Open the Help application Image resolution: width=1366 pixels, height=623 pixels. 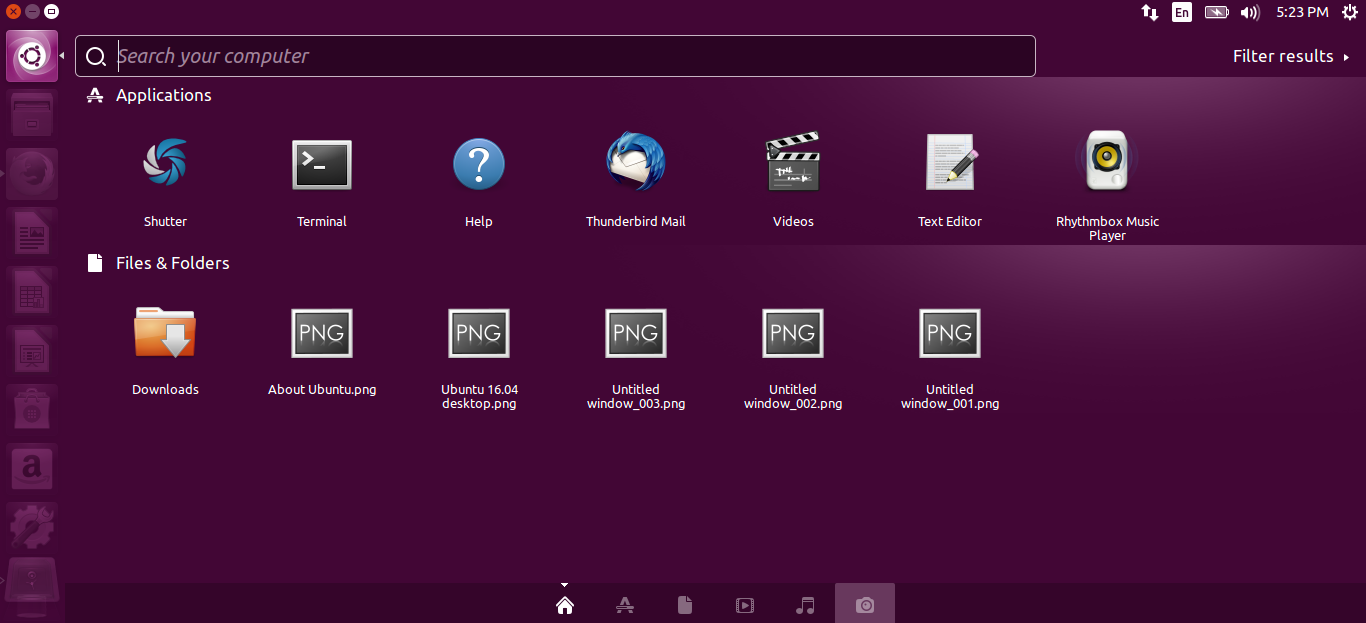point(478,163)
